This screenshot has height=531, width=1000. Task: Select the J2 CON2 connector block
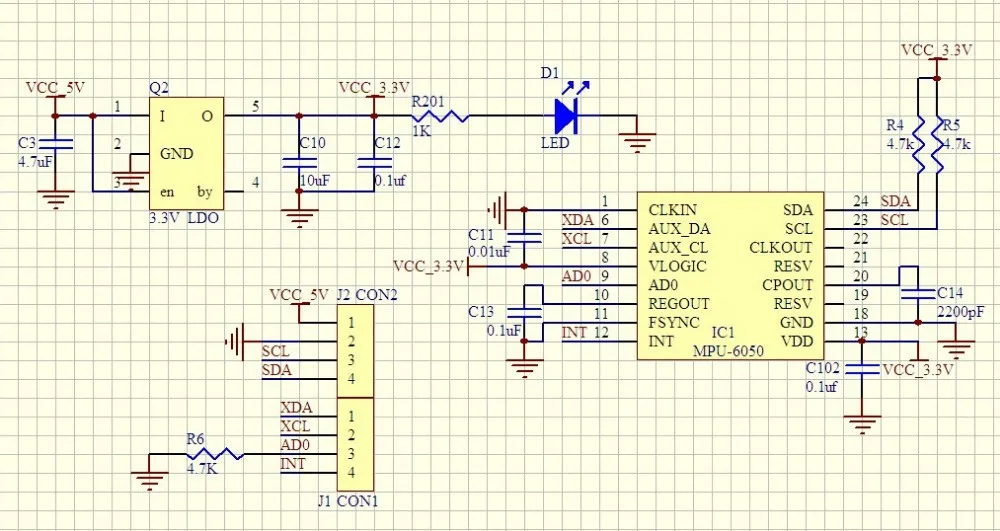coord(354,351)
